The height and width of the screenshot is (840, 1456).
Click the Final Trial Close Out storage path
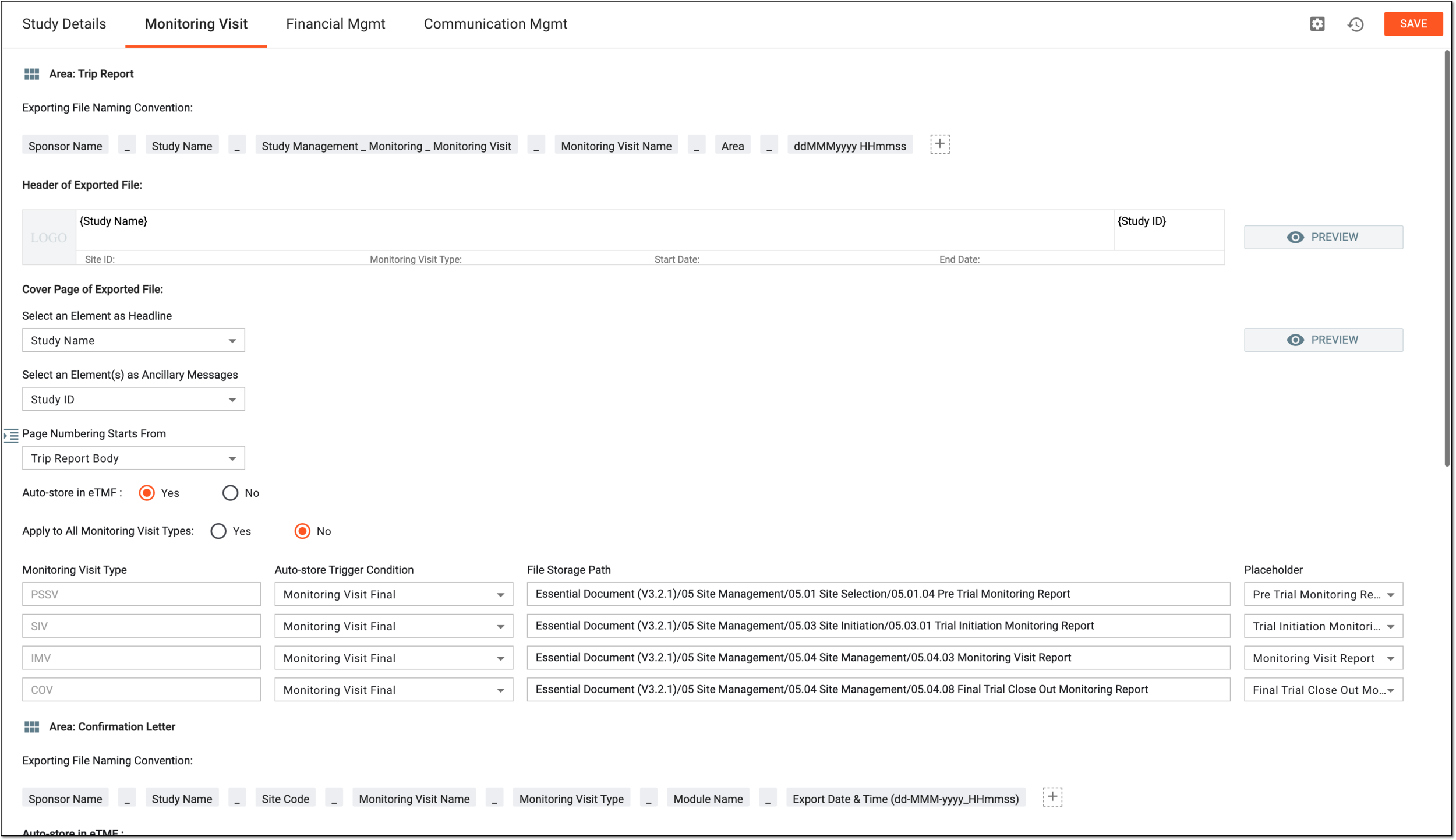(878, 690)
